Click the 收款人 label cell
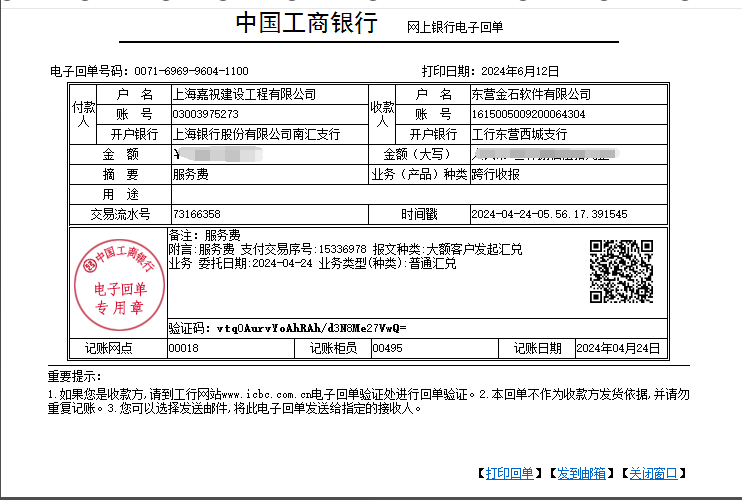 [382, 114]
